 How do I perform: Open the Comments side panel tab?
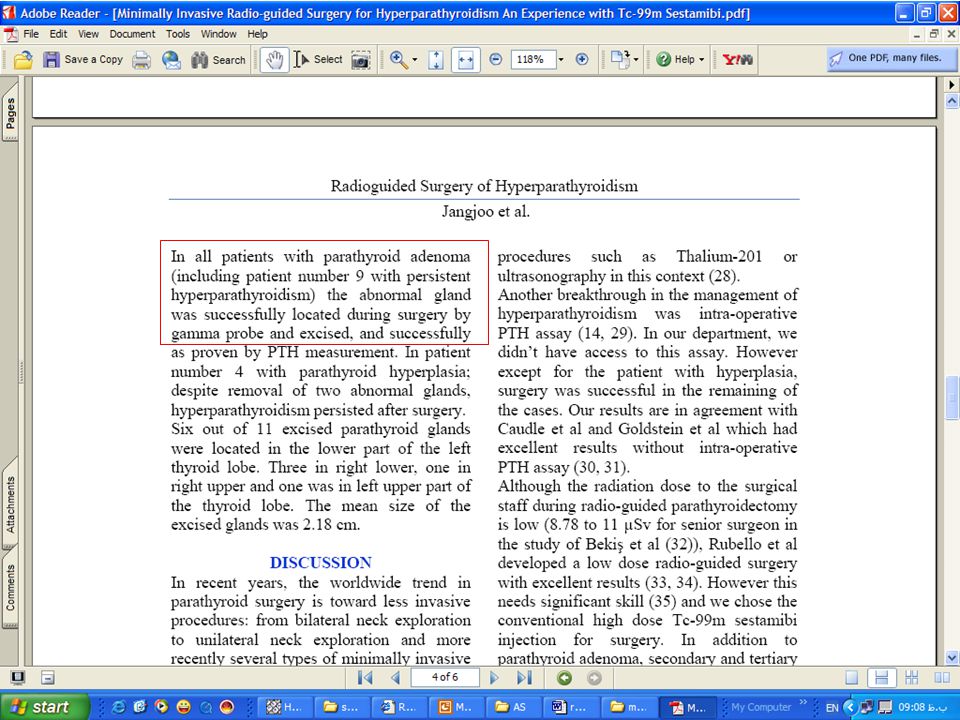pyautogui.click(x=10, y=587)
